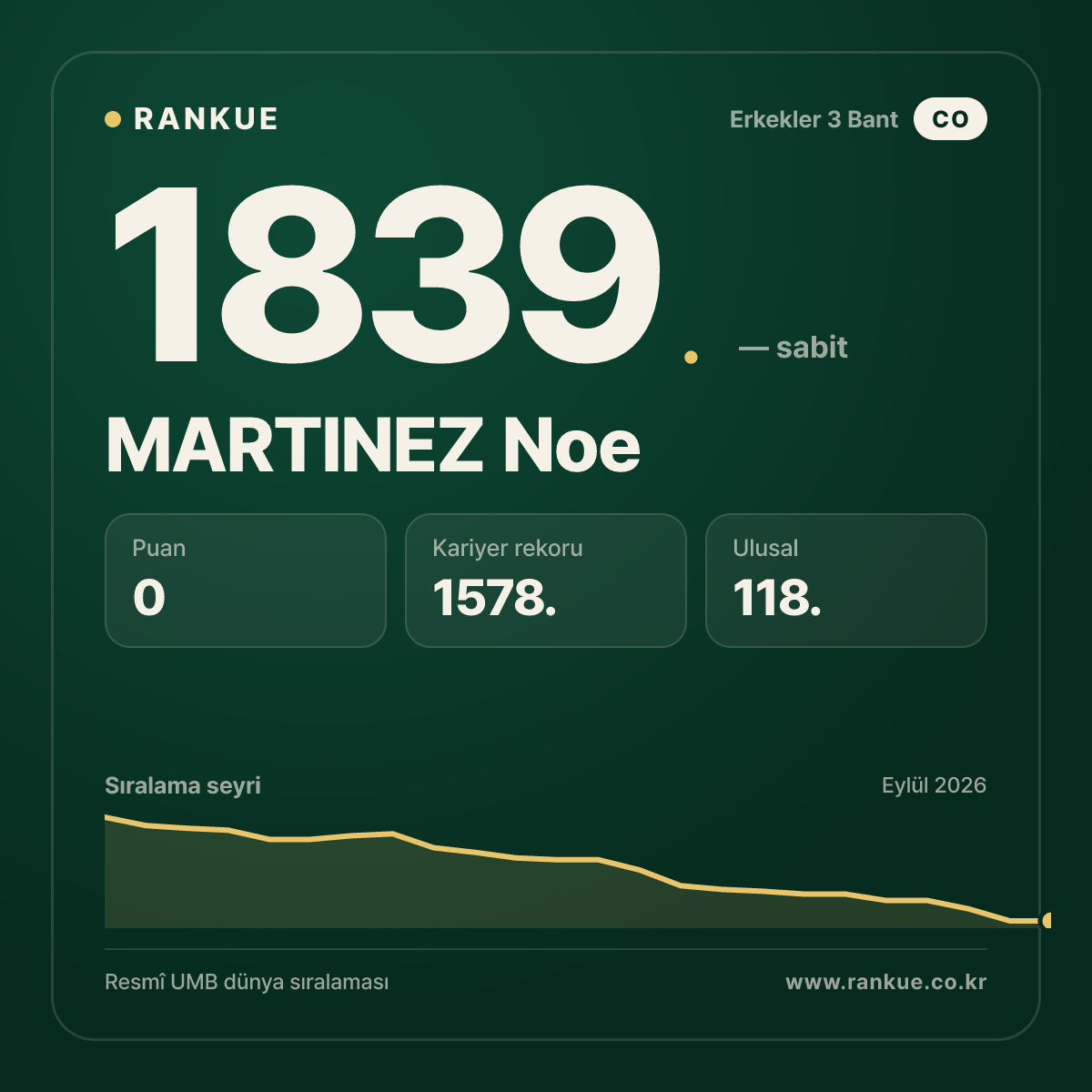Click the 118. national rank value

[777, 598]
